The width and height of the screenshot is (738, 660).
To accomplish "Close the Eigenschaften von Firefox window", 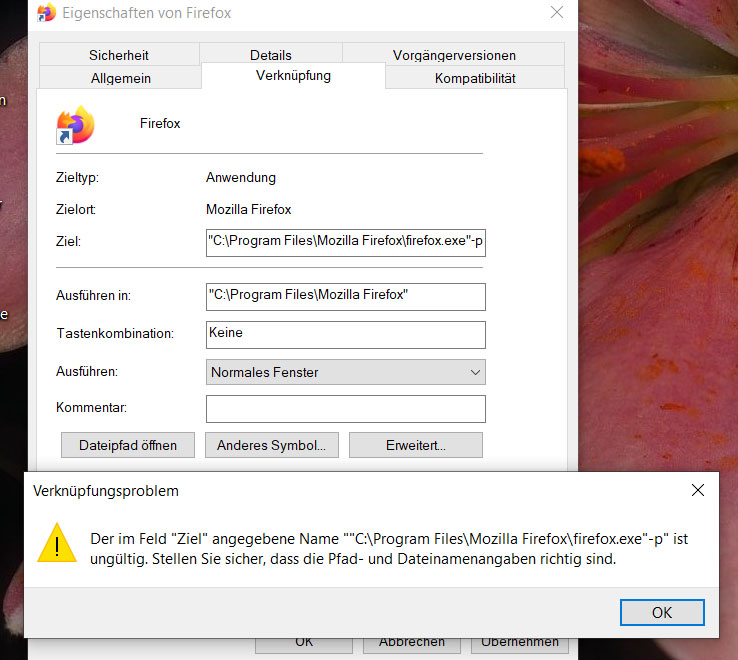I will (x=557, y=12).
